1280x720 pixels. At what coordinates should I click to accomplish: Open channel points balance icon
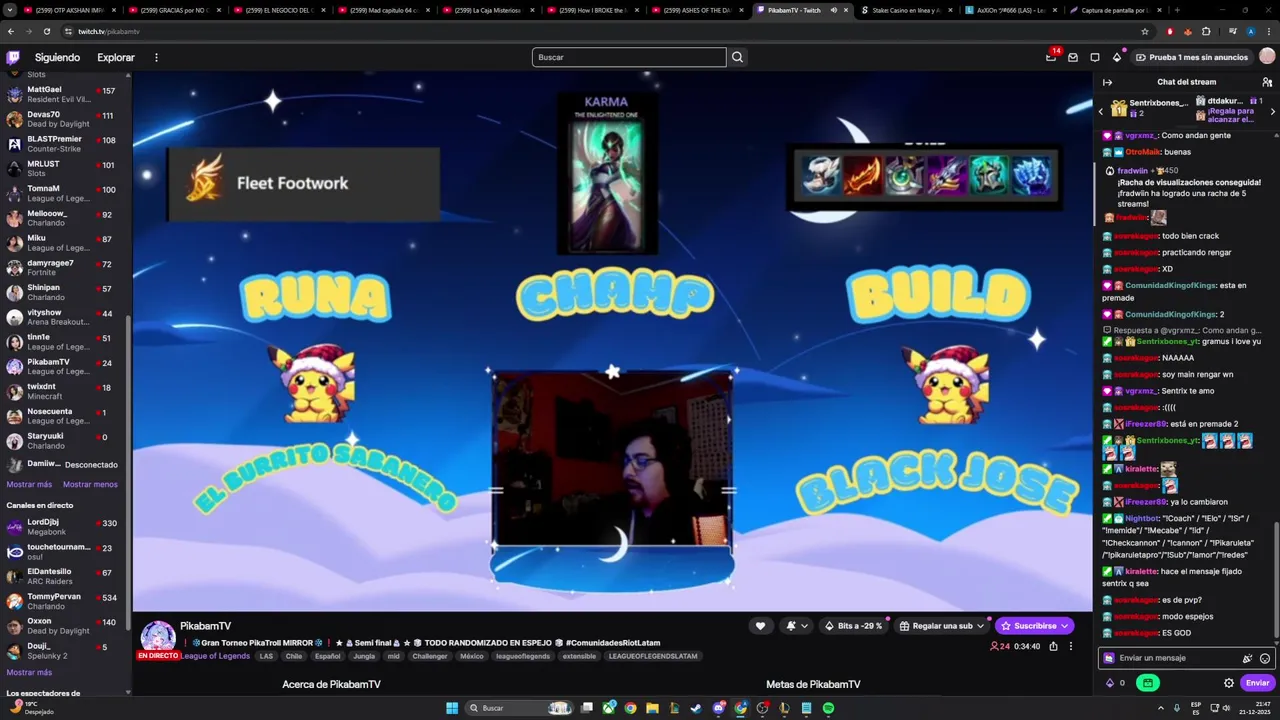1109,683
